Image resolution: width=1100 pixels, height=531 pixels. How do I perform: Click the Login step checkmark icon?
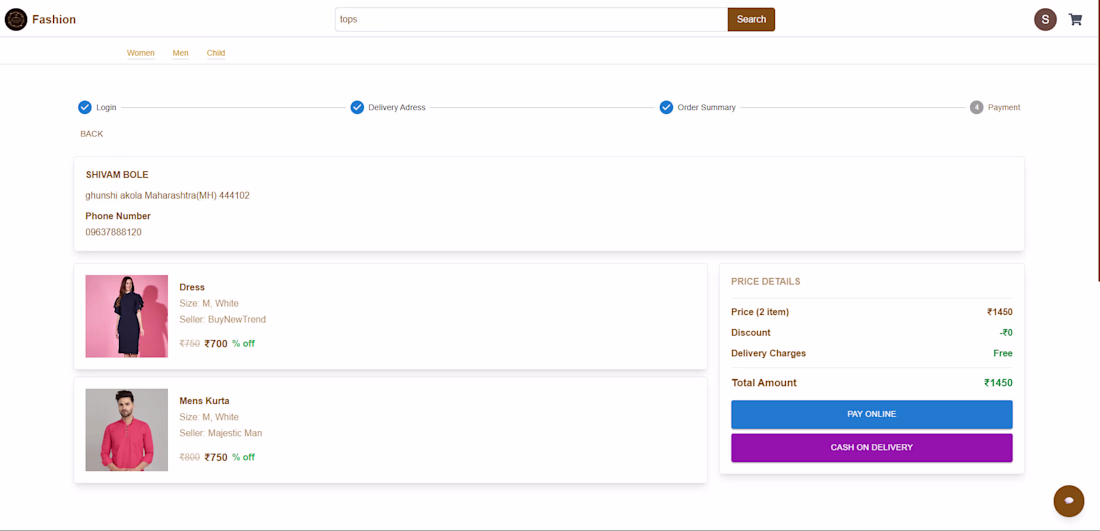click(85, 107)
